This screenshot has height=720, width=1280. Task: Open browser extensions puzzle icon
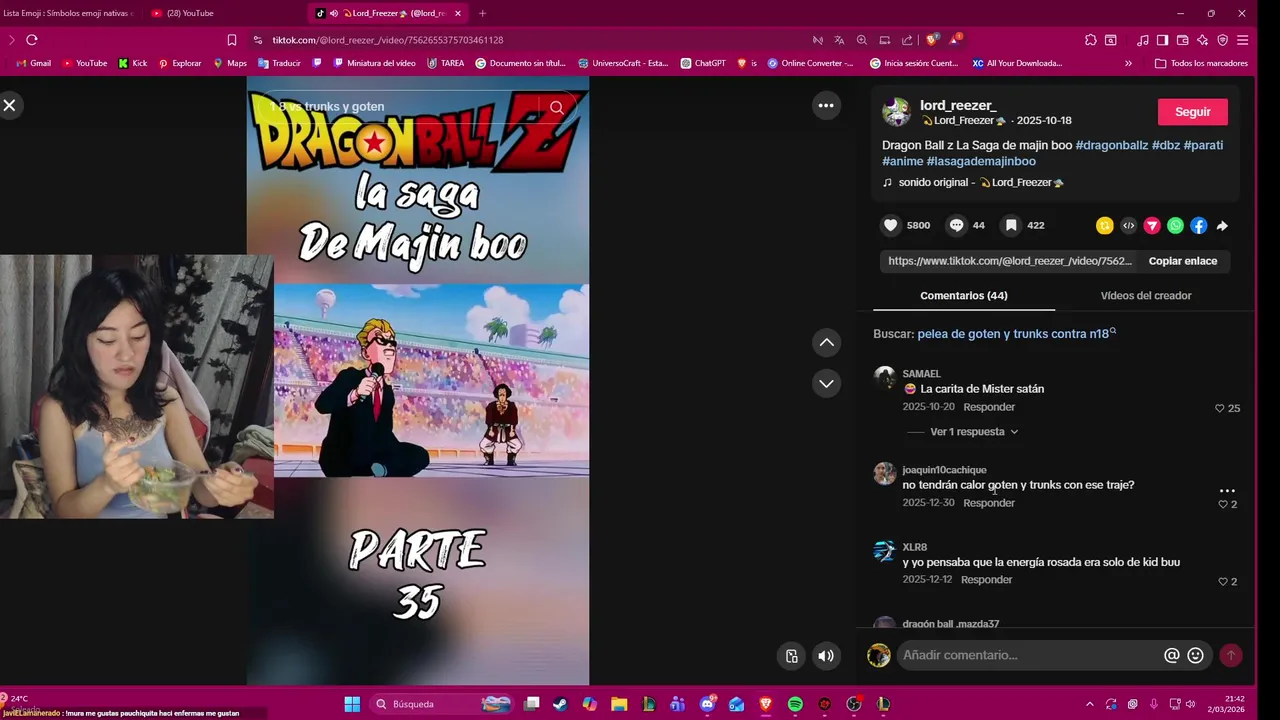1090,40
